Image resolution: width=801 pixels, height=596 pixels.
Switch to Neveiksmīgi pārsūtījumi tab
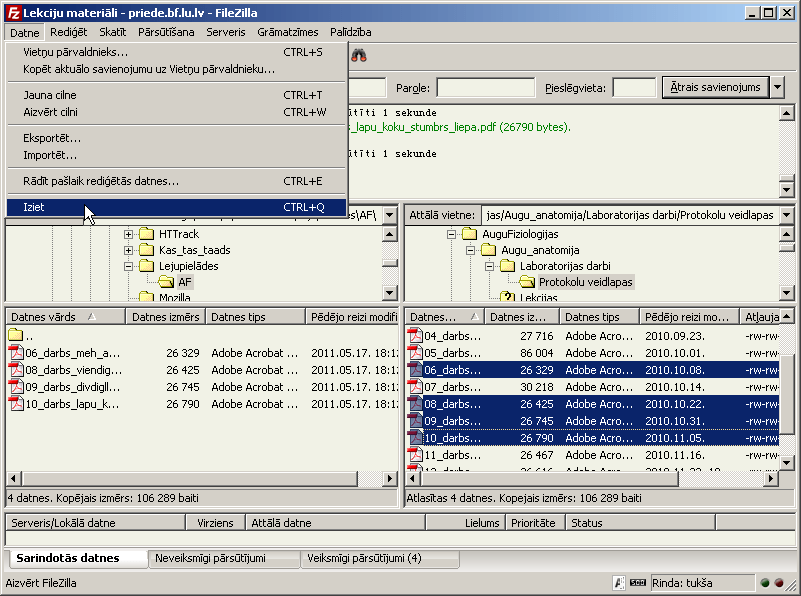click(x=223, y=558)
